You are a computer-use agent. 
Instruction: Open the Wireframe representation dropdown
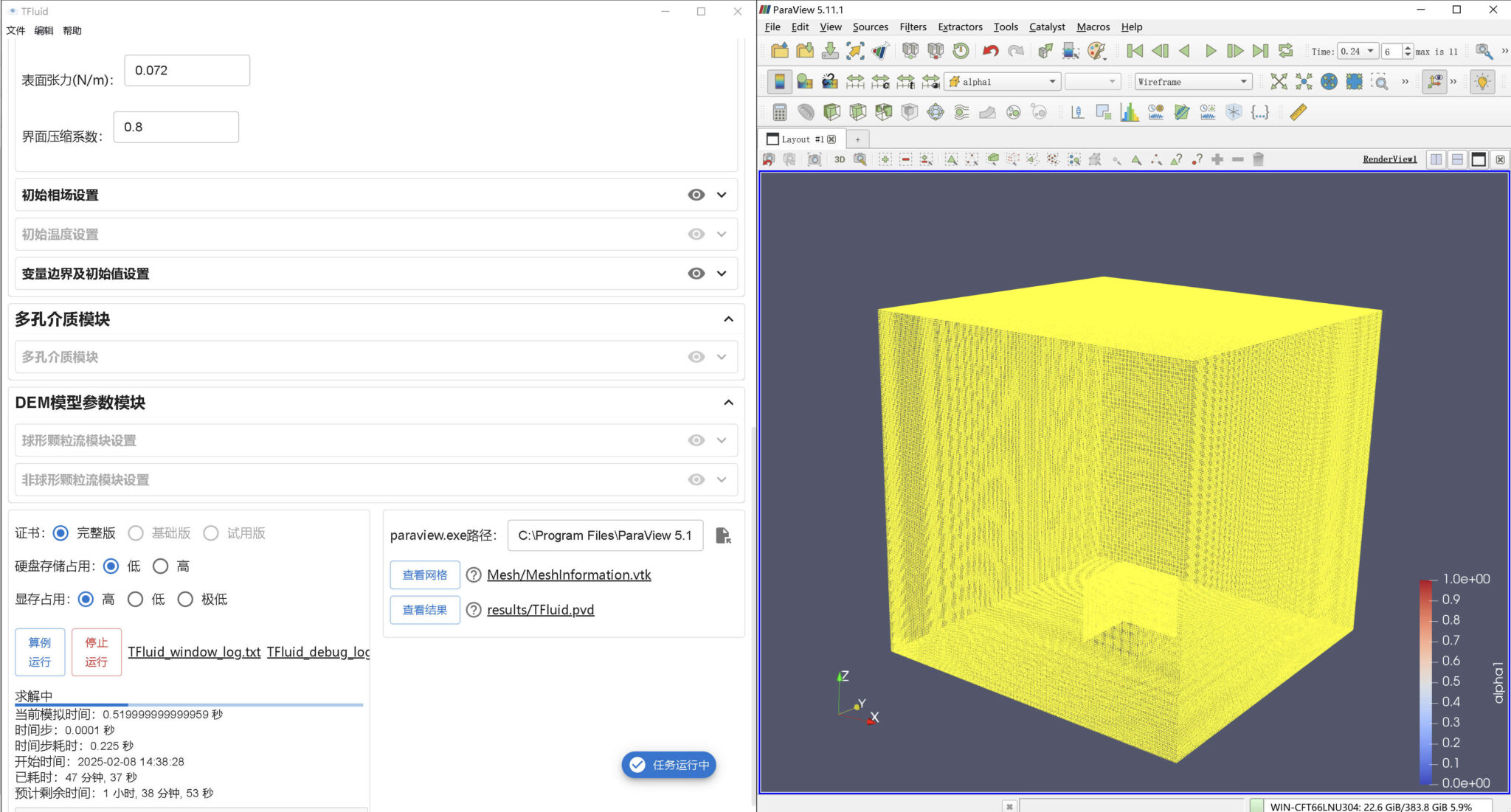point(1192,81)
